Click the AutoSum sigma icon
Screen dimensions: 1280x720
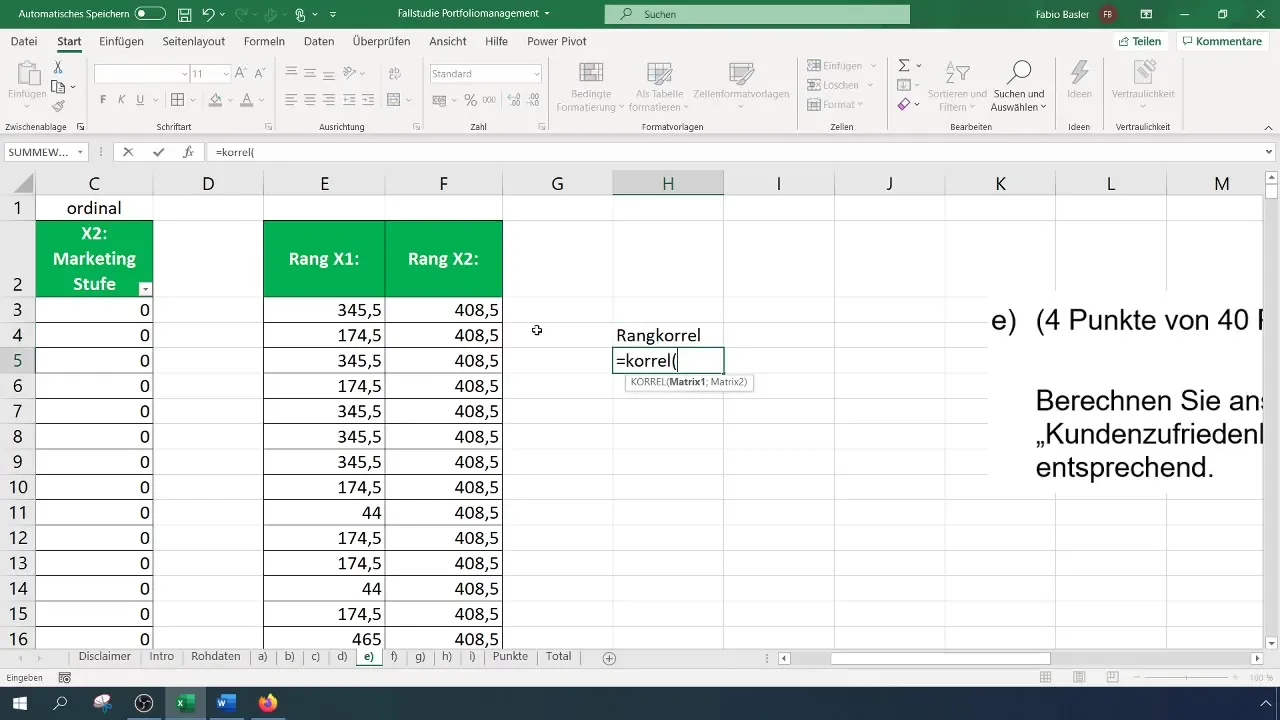[x=904, y=65]
